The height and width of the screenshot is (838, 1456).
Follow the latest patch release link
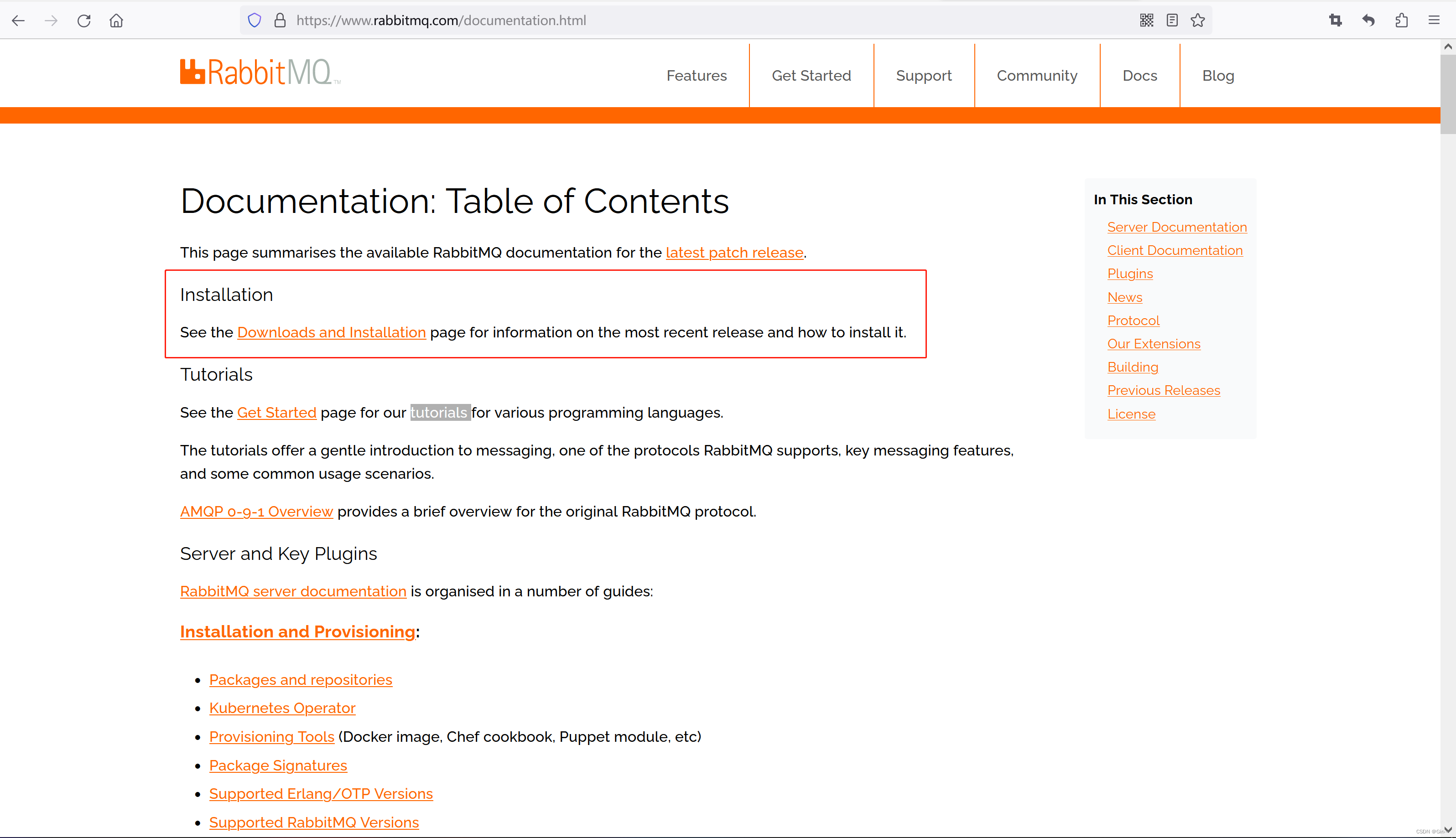point(735,253)
